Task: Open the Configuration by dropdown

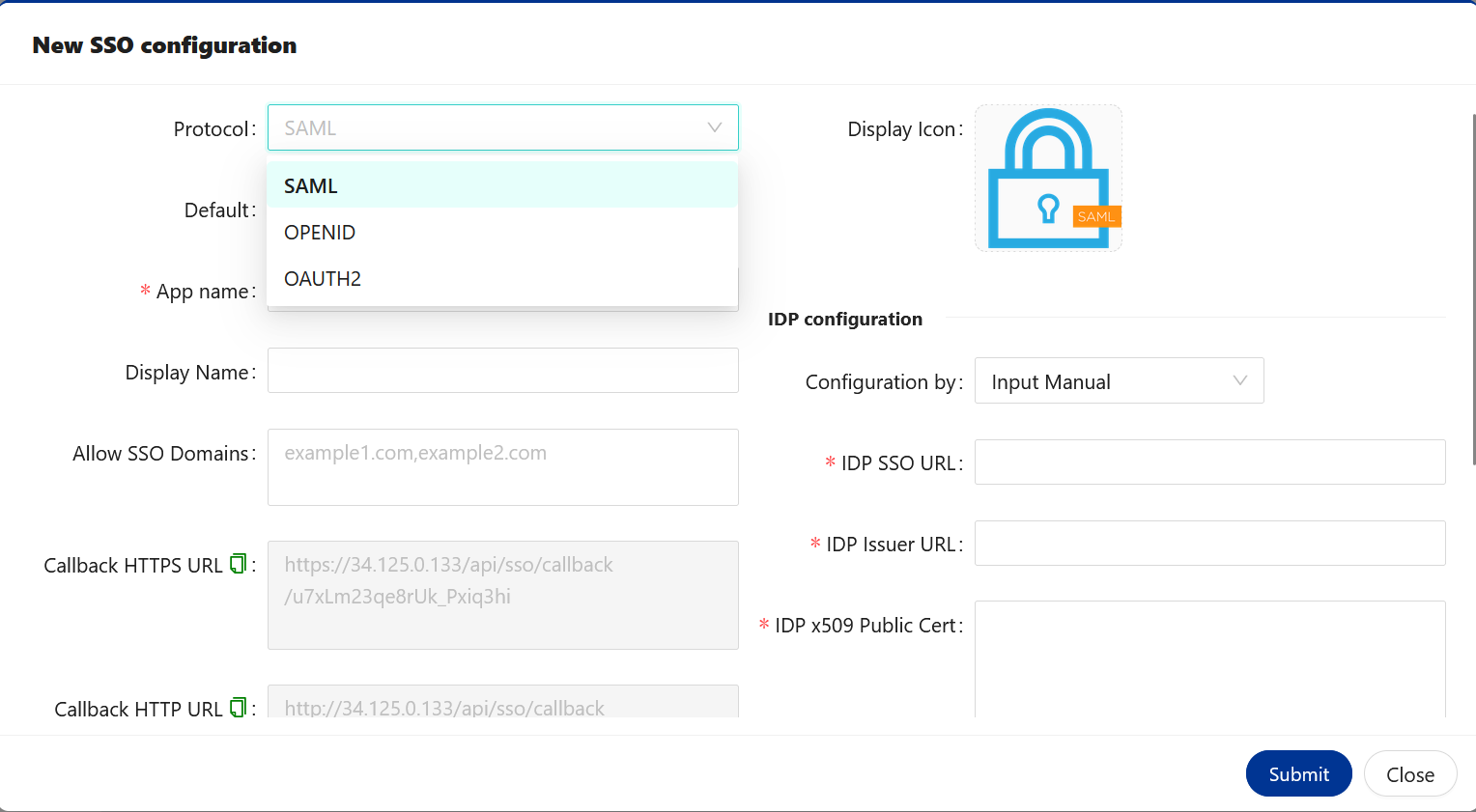Action: click(1119, 380)
